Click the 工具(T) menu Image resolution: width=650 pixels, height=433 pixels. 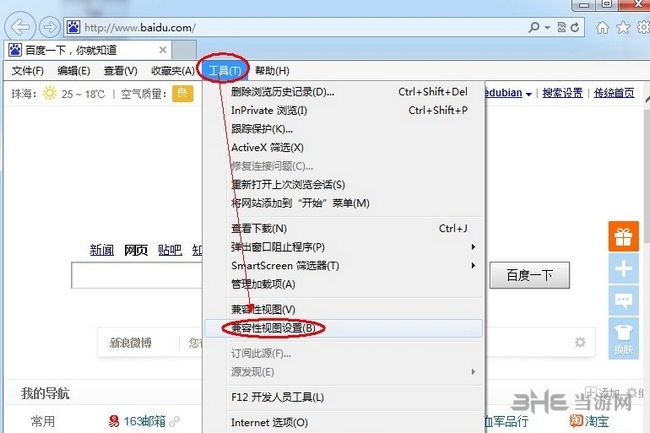(x=224, y=71)
